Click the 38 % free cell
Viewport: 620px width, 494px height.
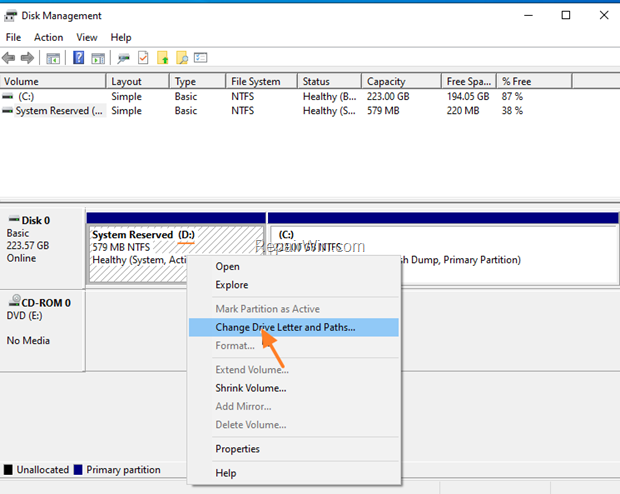(512, 111)
